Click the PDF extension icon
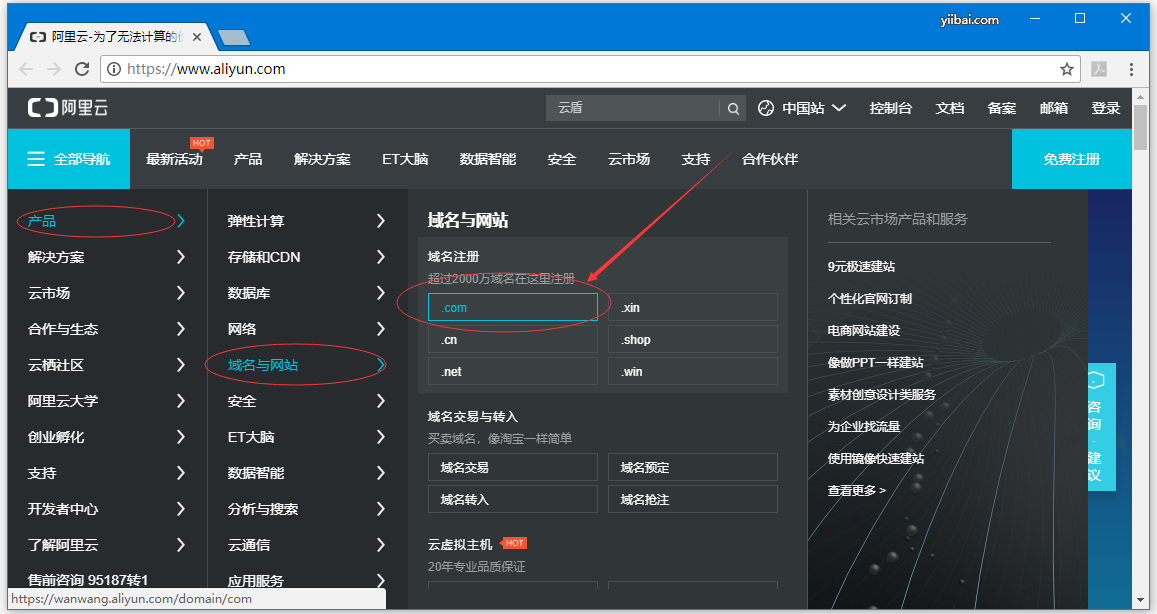This screenshot has height=614, width=1157. [1098, 69]
